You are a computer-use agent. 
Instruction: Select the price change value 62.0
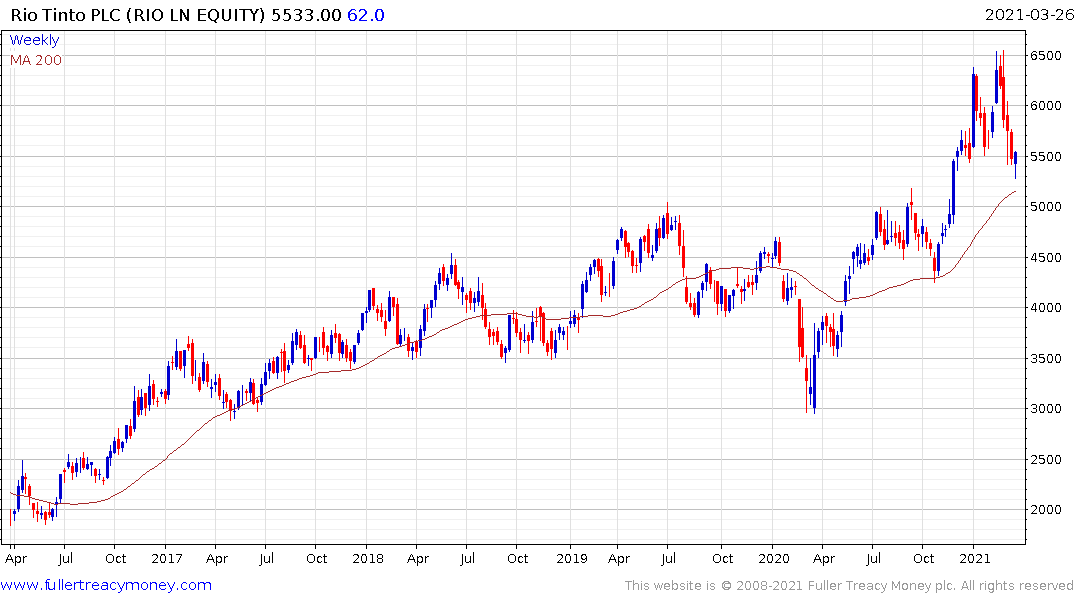coord(365,14)
